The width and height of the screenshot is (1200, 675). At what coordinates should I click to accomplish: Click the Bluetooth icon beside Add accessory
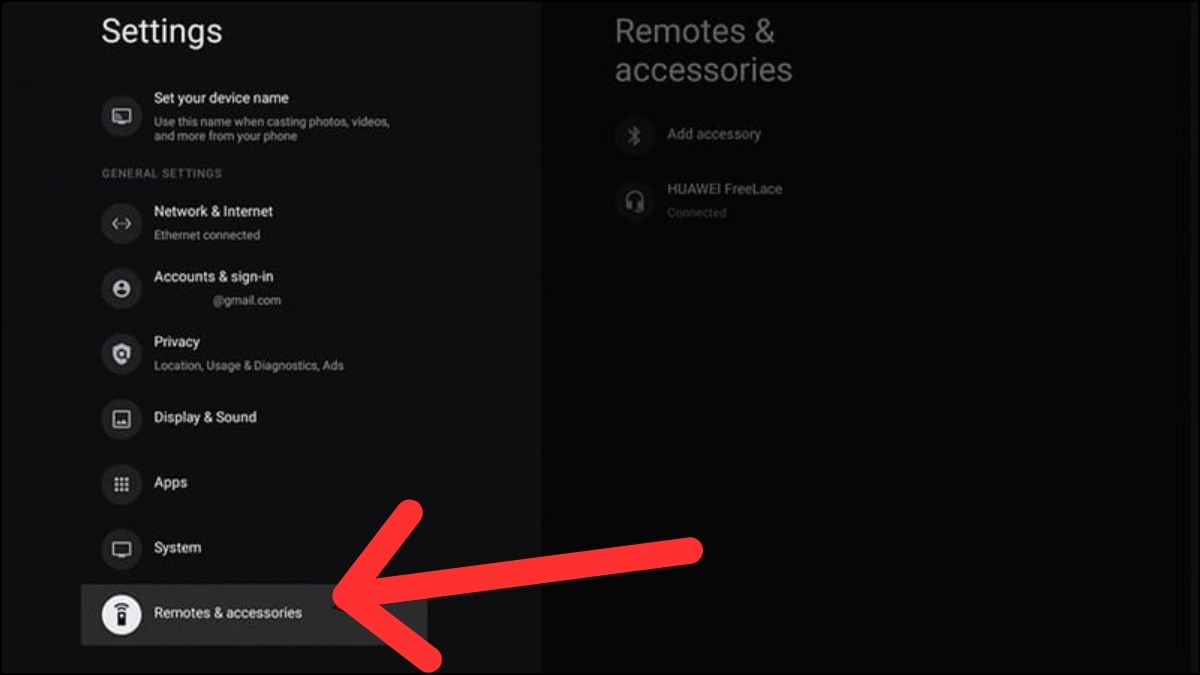[x=636, y=134]
